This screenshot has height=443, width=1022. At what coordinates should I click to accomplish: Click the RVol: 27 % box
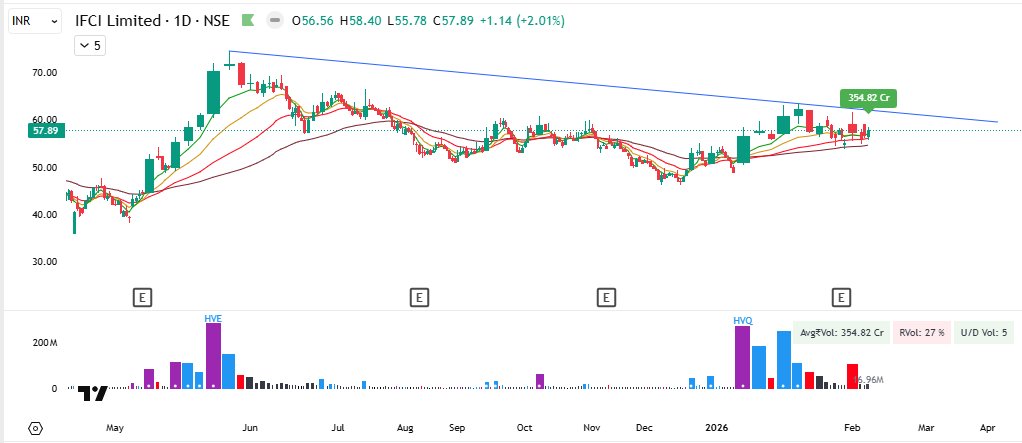(x=922, y=332)
